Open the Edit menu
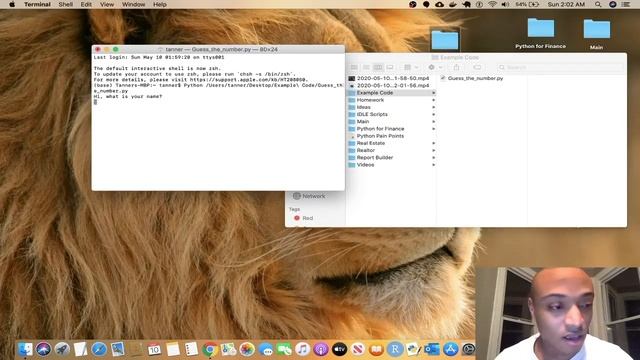This screenshot has width=640, height=360. click(86, 4)
